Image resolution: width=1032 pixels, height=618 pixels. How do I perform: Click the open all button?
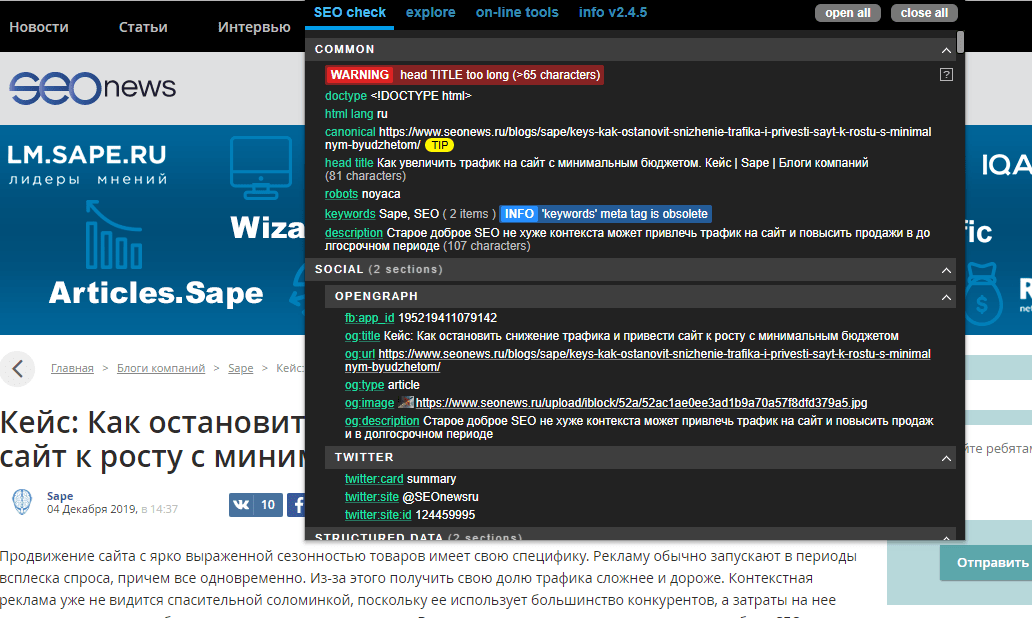coord(848,13)
